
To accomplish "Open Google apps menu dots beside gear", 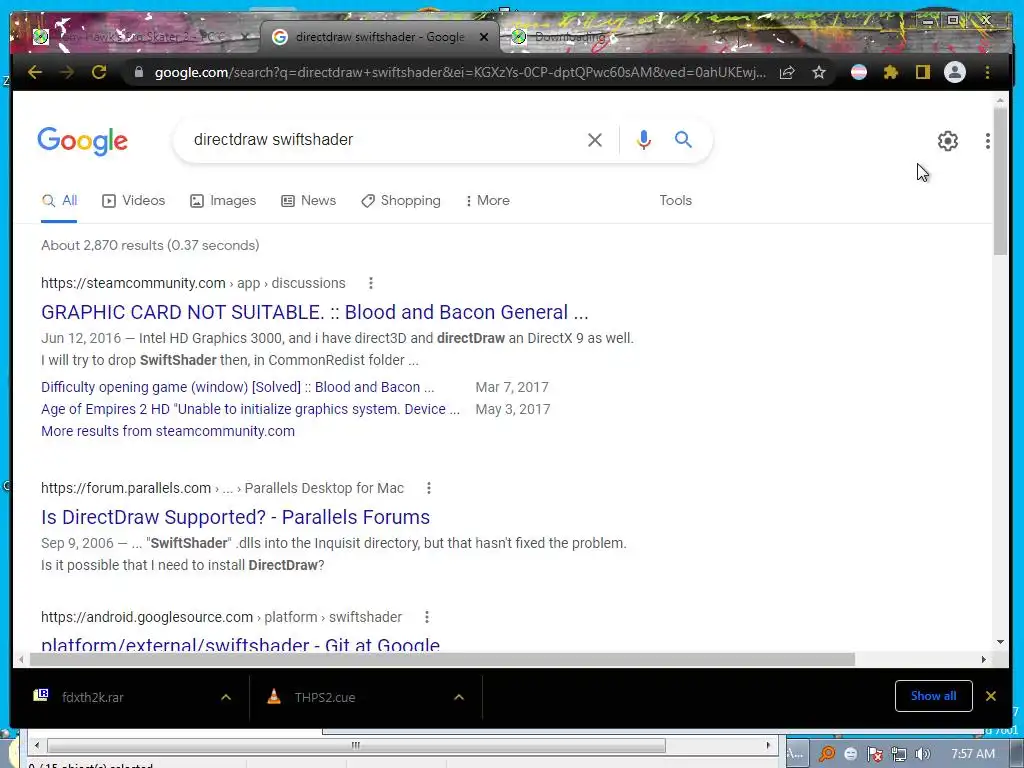I will coord(987,140).
